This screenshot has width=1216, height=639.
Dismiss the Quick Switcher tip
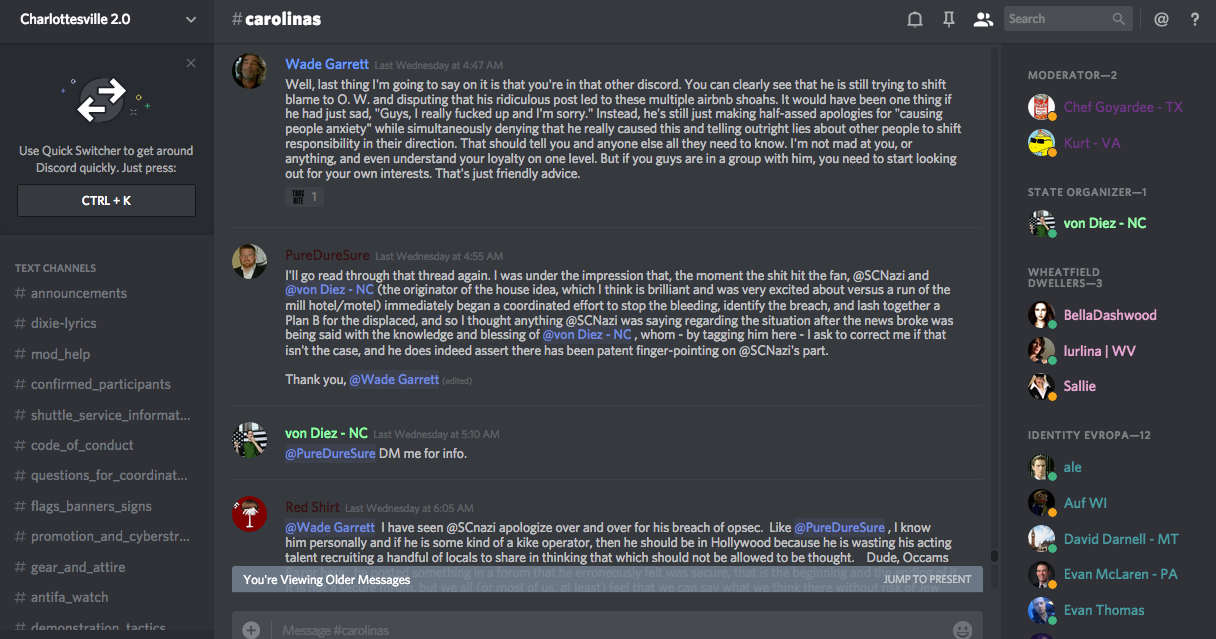coord(191,63)
